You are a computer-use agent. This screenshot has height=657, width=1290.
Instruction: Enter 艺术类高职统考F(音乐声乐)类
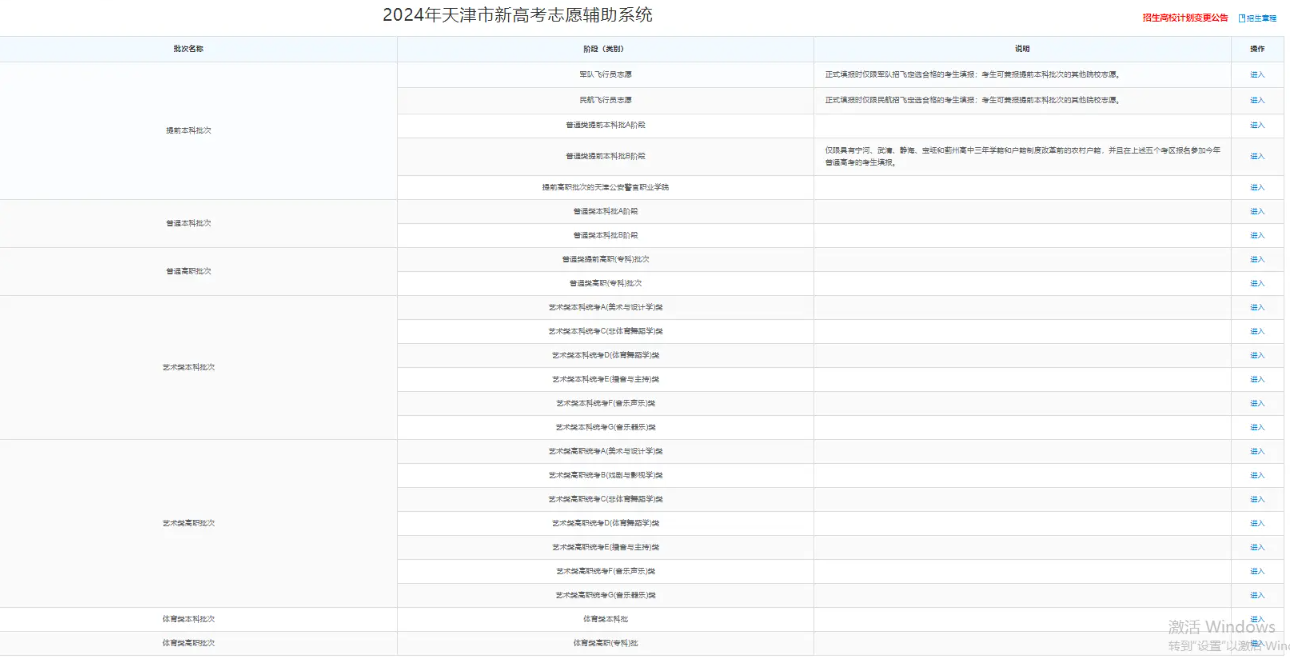1258,571
